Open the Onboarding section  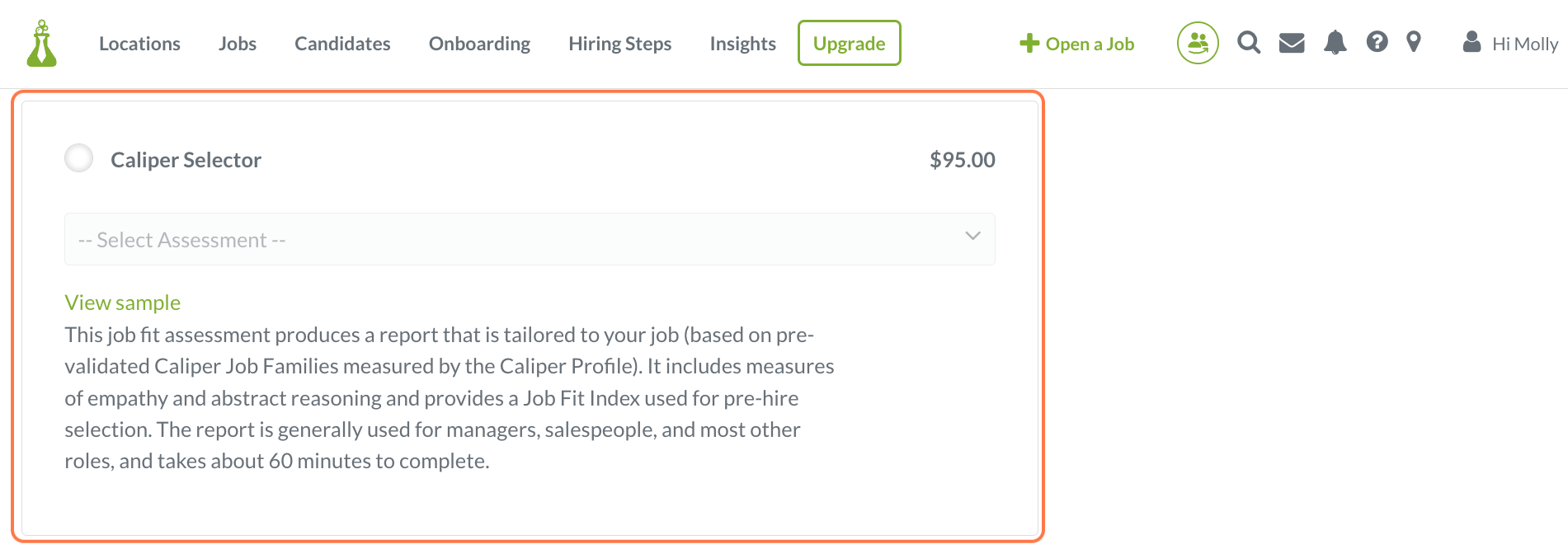tap(479, 44)
